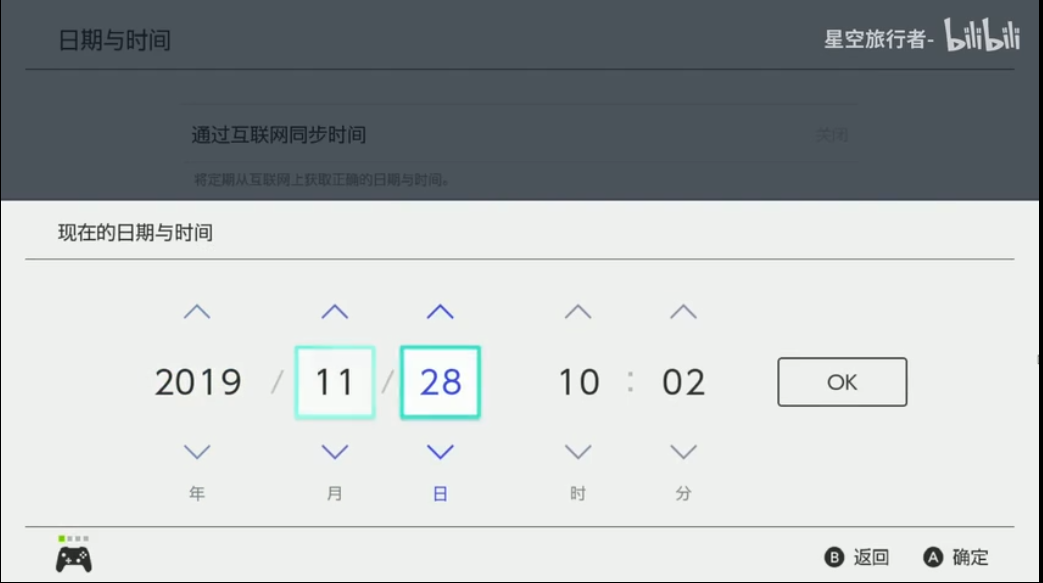Confirm the date with the OK button
The width and height of the screenshot is (1043, 583).
842,382
